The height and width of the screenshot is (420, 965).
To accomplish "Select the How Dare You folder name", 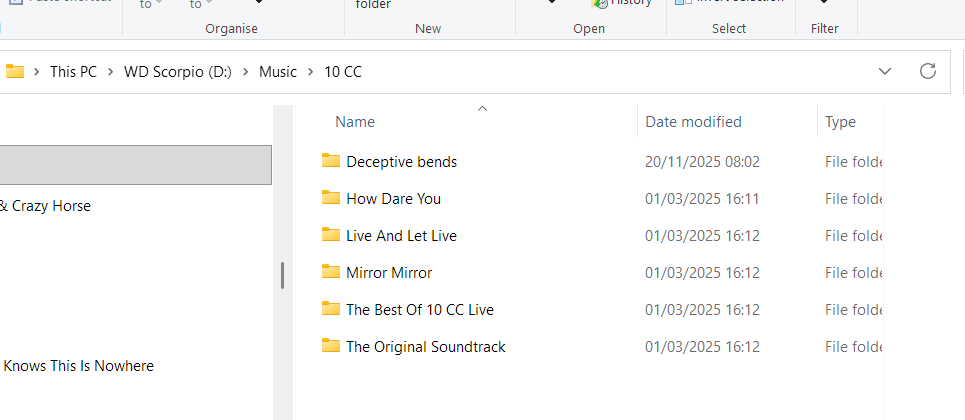I will (393, 199).
